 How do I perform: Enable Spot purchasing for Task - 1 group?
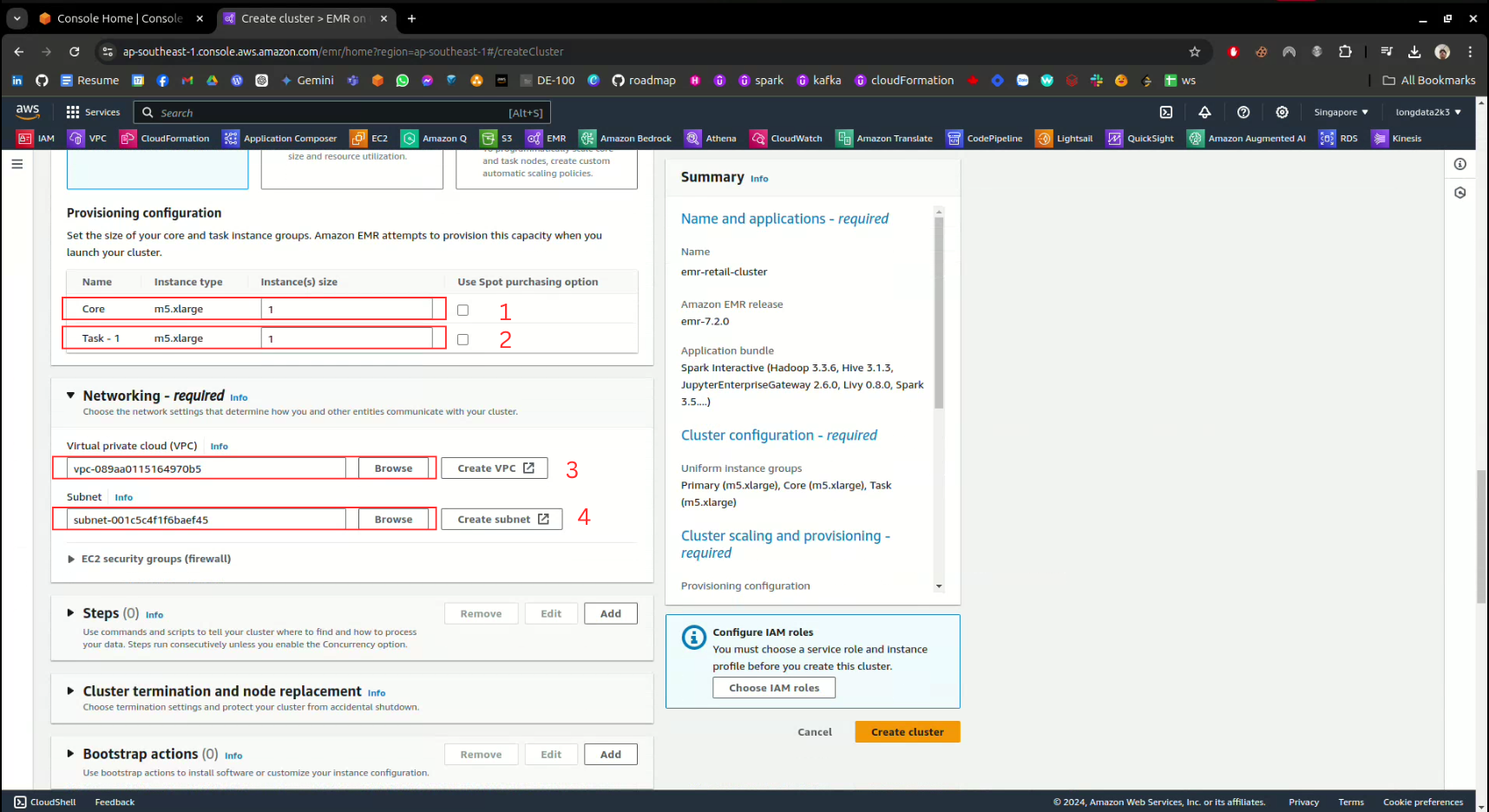click(462, 339)
